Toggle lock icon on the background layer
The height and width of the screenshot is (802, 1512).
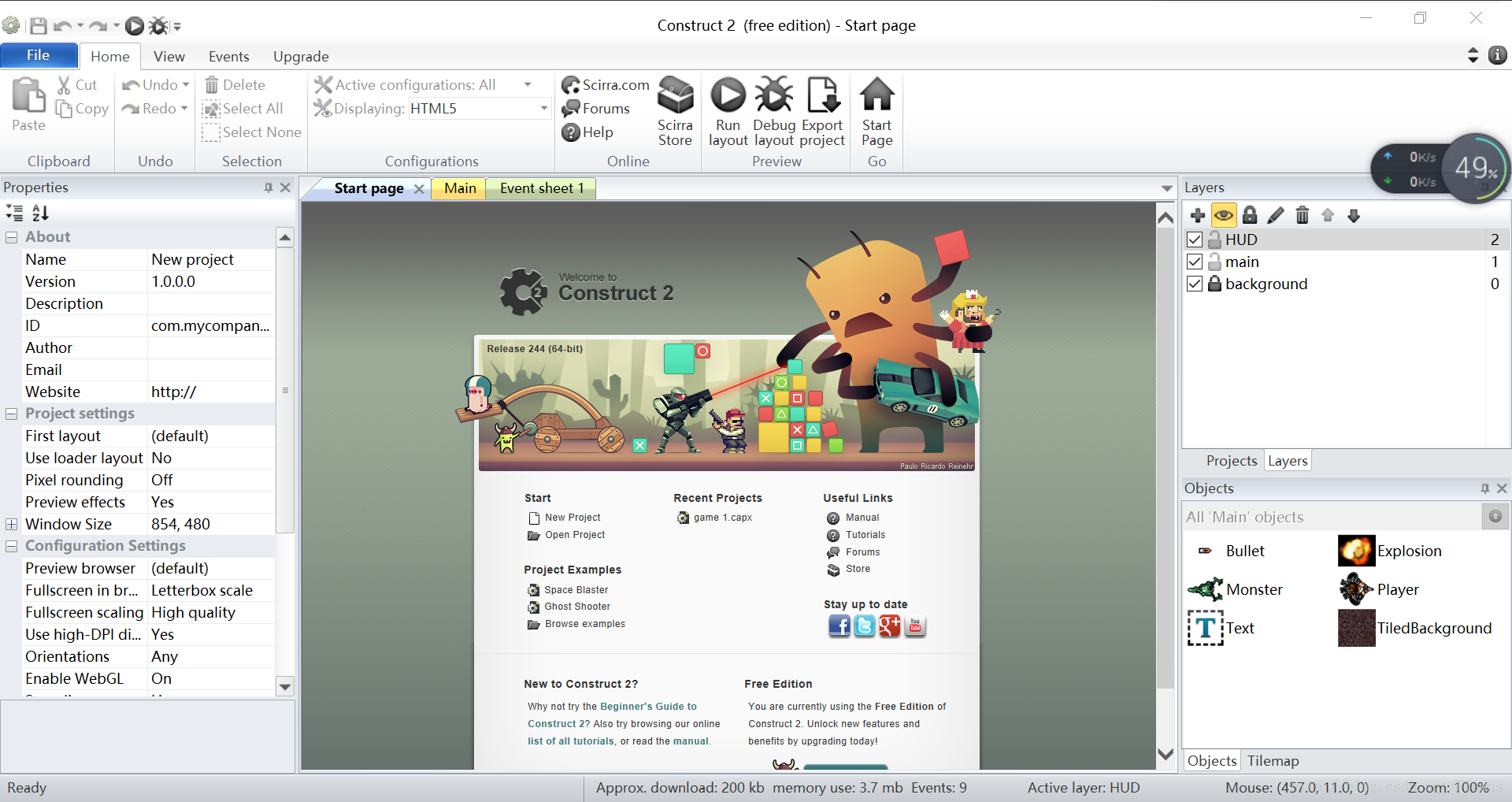tap(1214, 284)
